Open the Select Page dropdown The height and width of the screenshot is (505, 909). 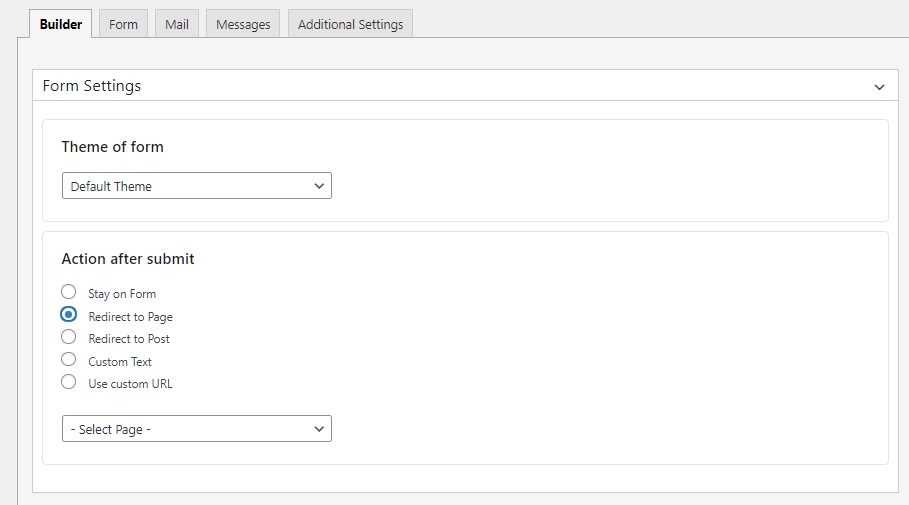[x=197, y=428]
